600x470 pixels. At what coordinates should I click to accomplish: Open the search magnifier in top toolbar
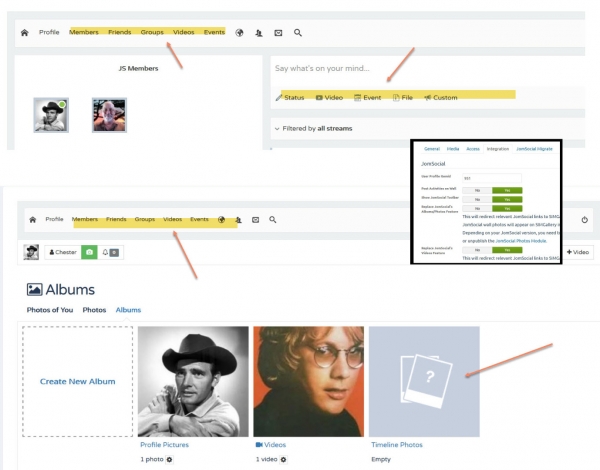(x=297, y=33)
